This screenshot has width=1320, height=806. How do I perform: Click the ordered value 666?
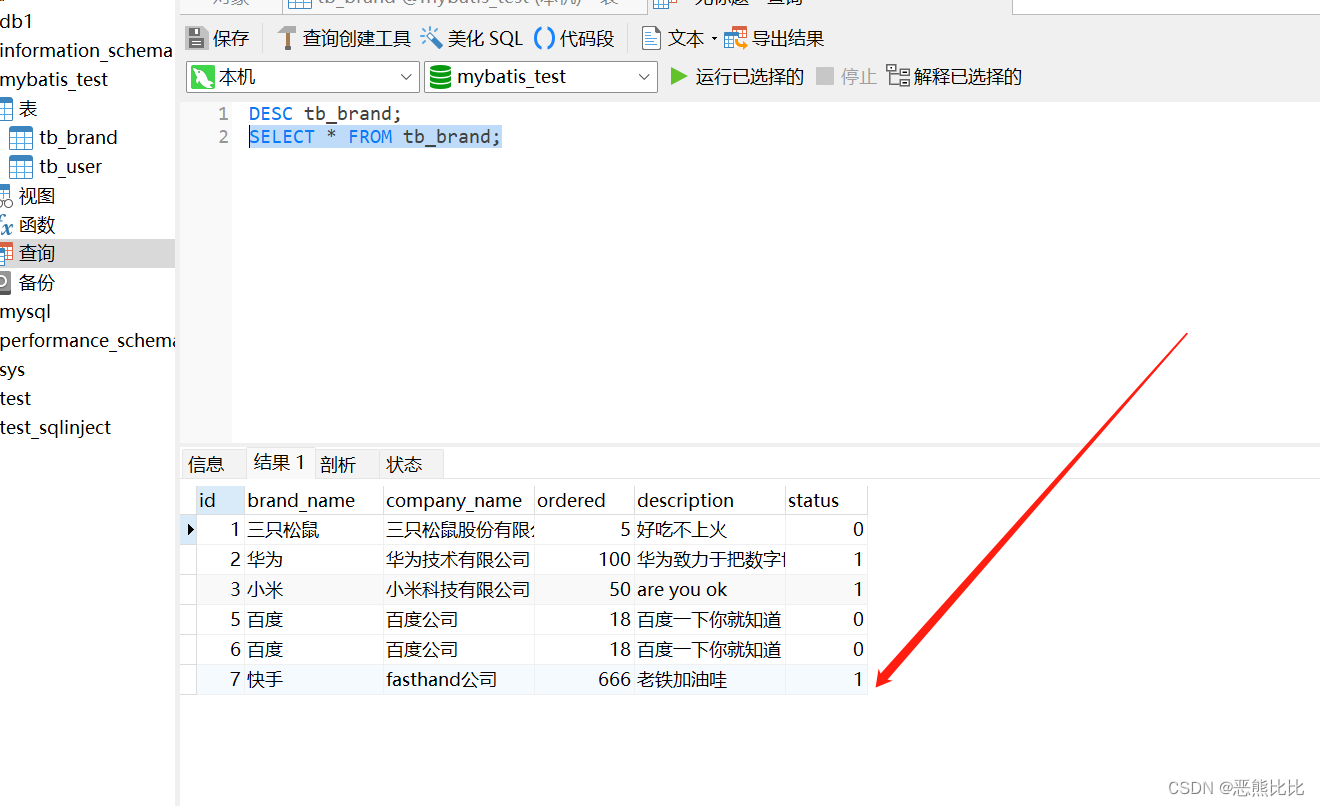[584, 679]
